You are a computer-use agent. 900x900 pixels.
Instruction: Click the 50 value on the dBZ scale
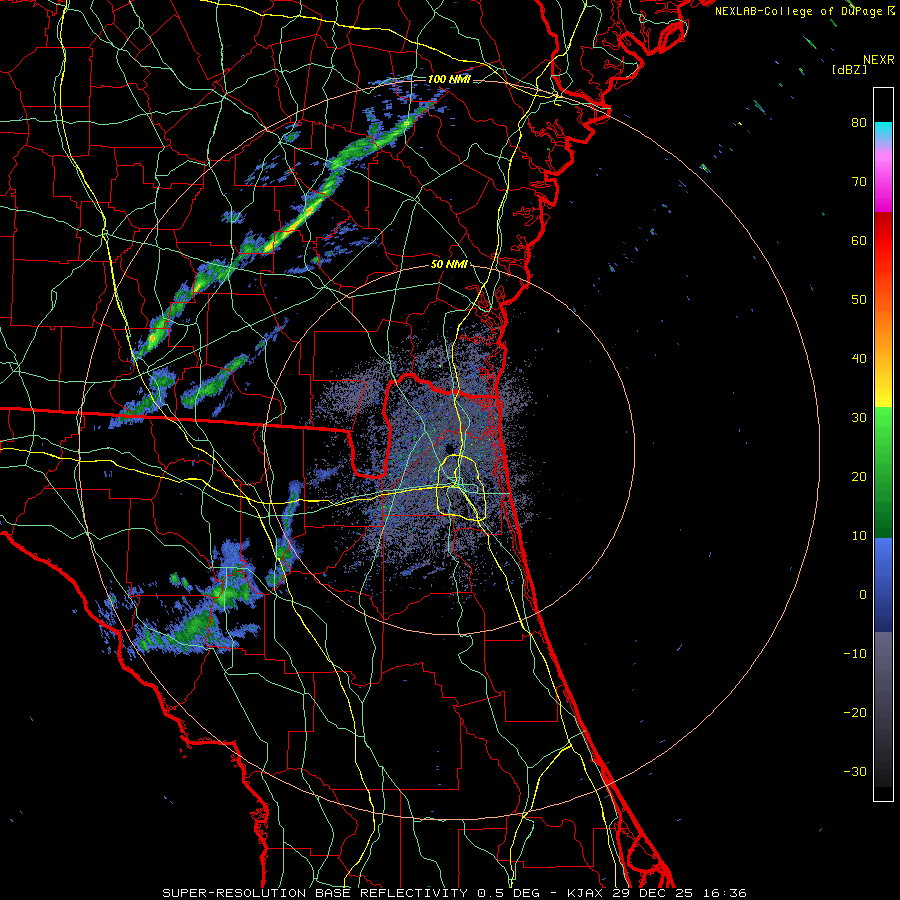click(859, 300)
